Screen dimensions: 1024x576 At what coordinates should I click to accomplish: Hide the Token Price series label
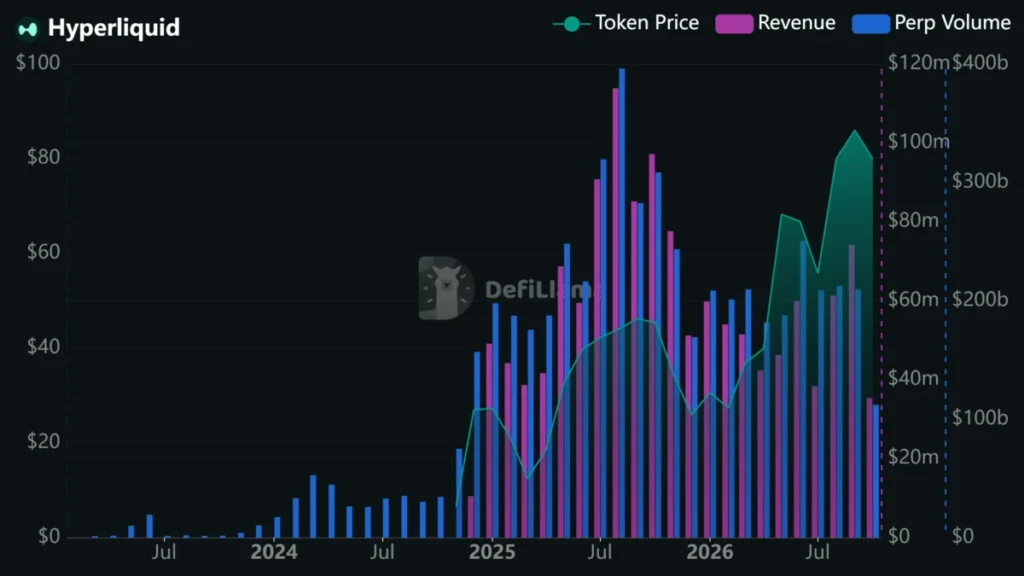click(x=647, y=23)
